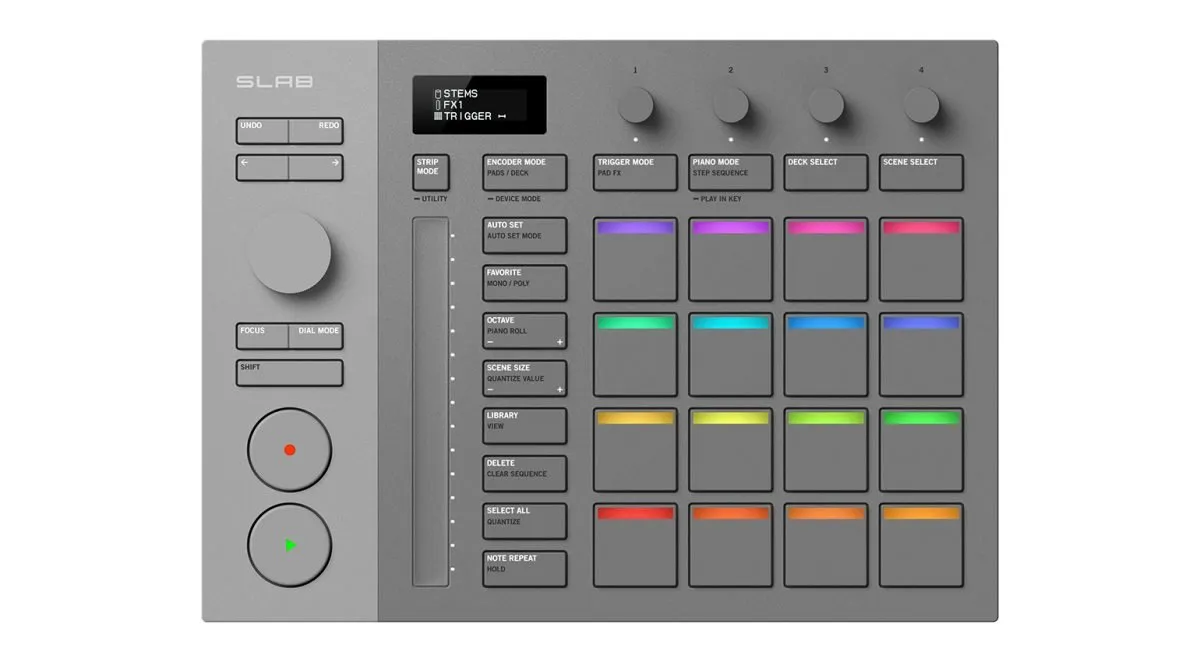Adjust SCENE SIZE quantize value
Image resolution: width=1200 pixels, height=662 pixels.
click(523, 377)
